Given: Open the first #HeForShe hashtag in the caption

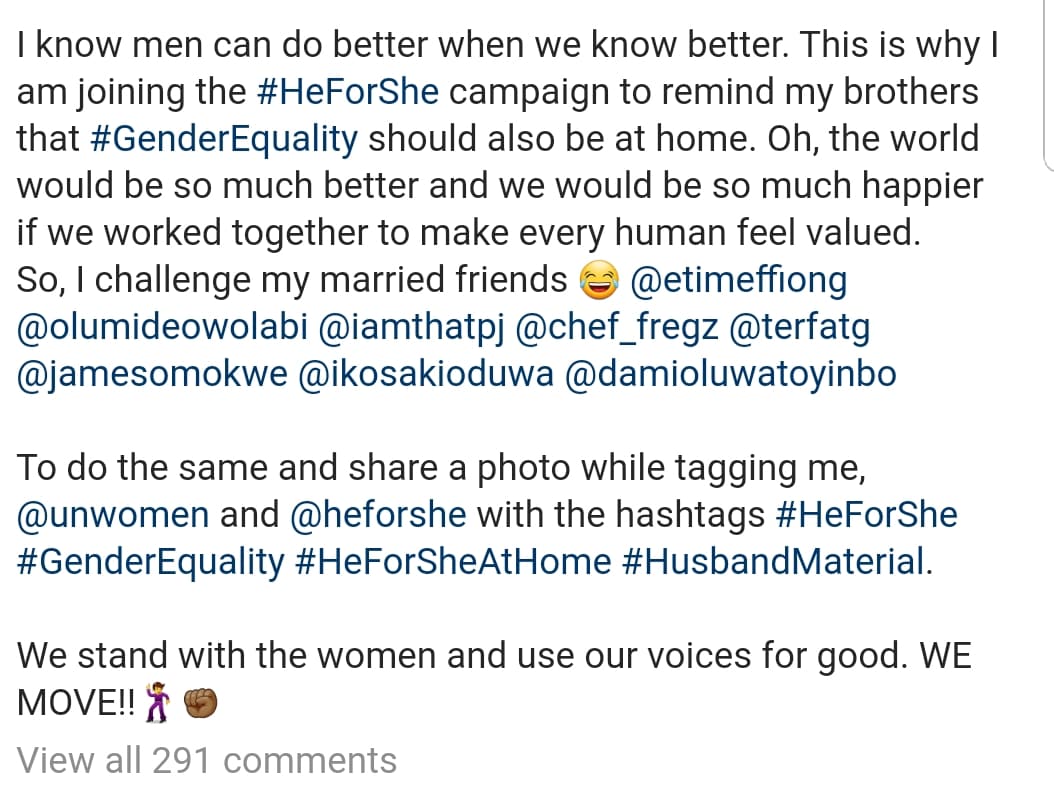Looking at the screenshot, I should [348, 92].
